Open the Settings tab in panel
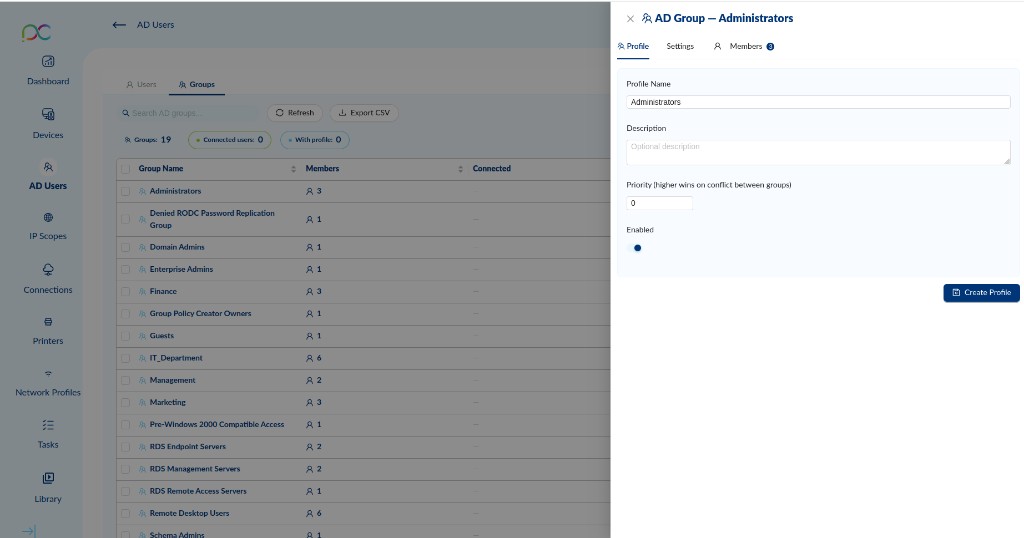 (680, 46)
